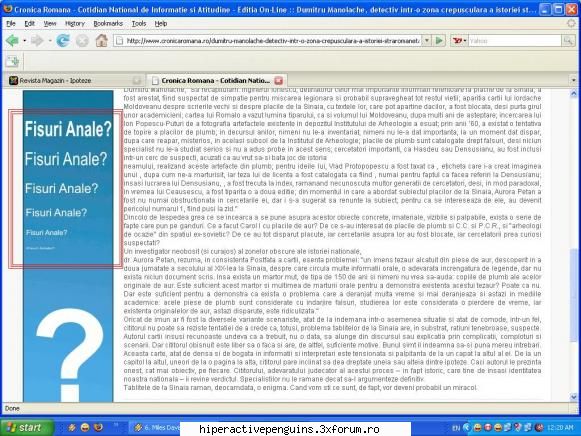This screenshot has width=581, height=436.
Task: Open the View menu
Action: pos(50,24)
